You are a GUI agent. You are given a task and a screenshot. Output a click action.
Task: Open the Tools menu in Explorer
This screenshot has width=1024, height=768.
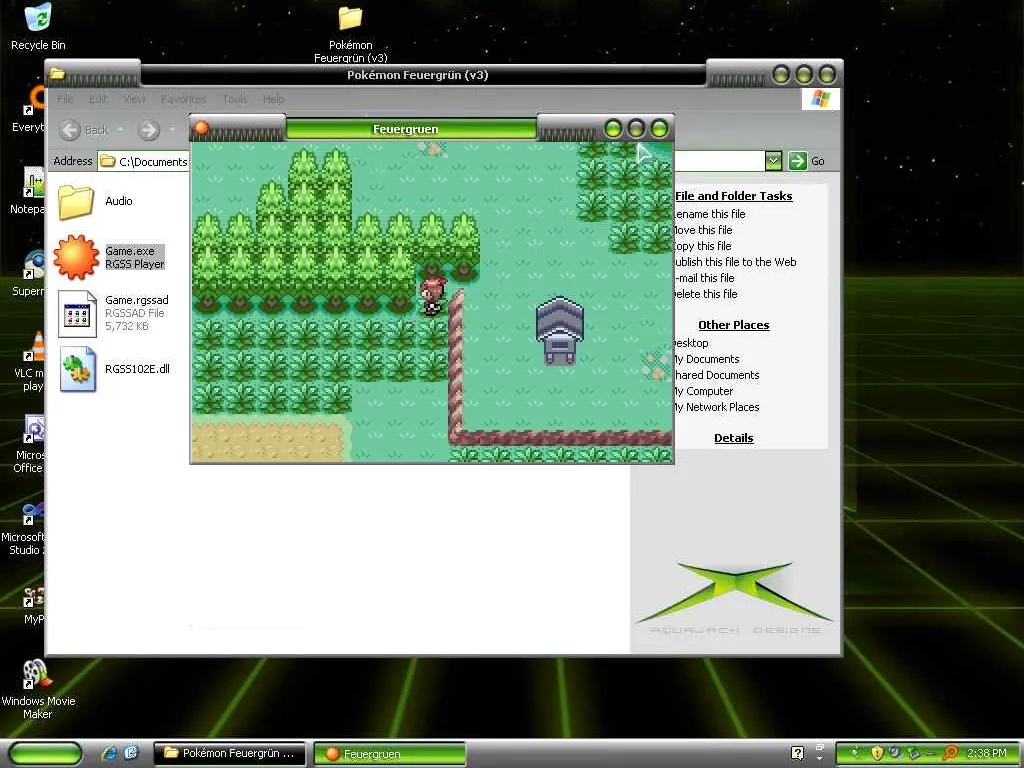235,99
